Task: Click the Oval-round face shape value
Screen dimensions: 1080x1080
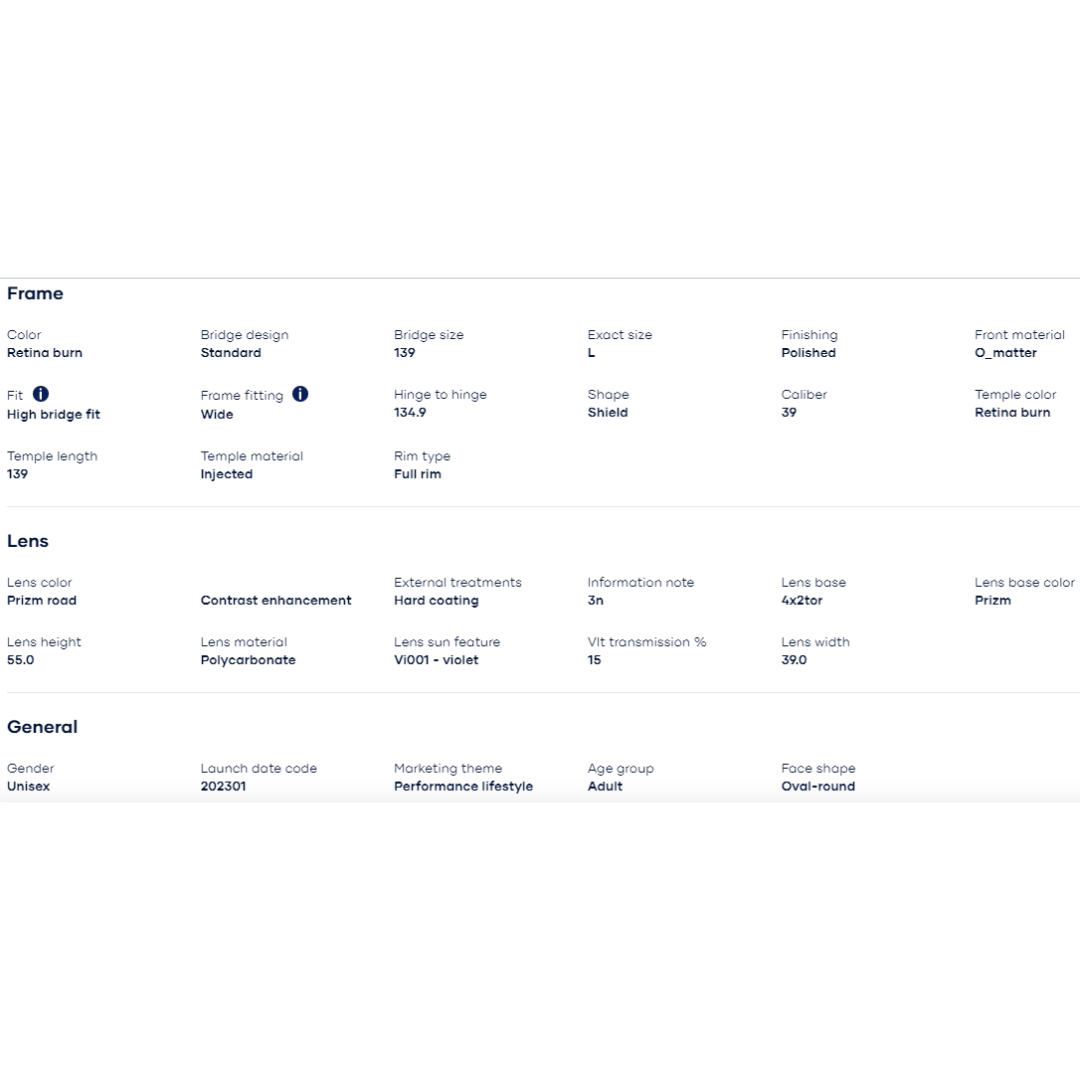Action: coord(818,786)
